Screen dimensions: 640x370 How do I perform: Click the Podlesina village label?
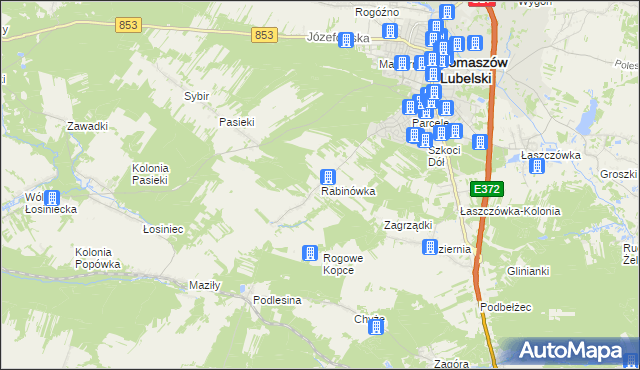[277, 300]
